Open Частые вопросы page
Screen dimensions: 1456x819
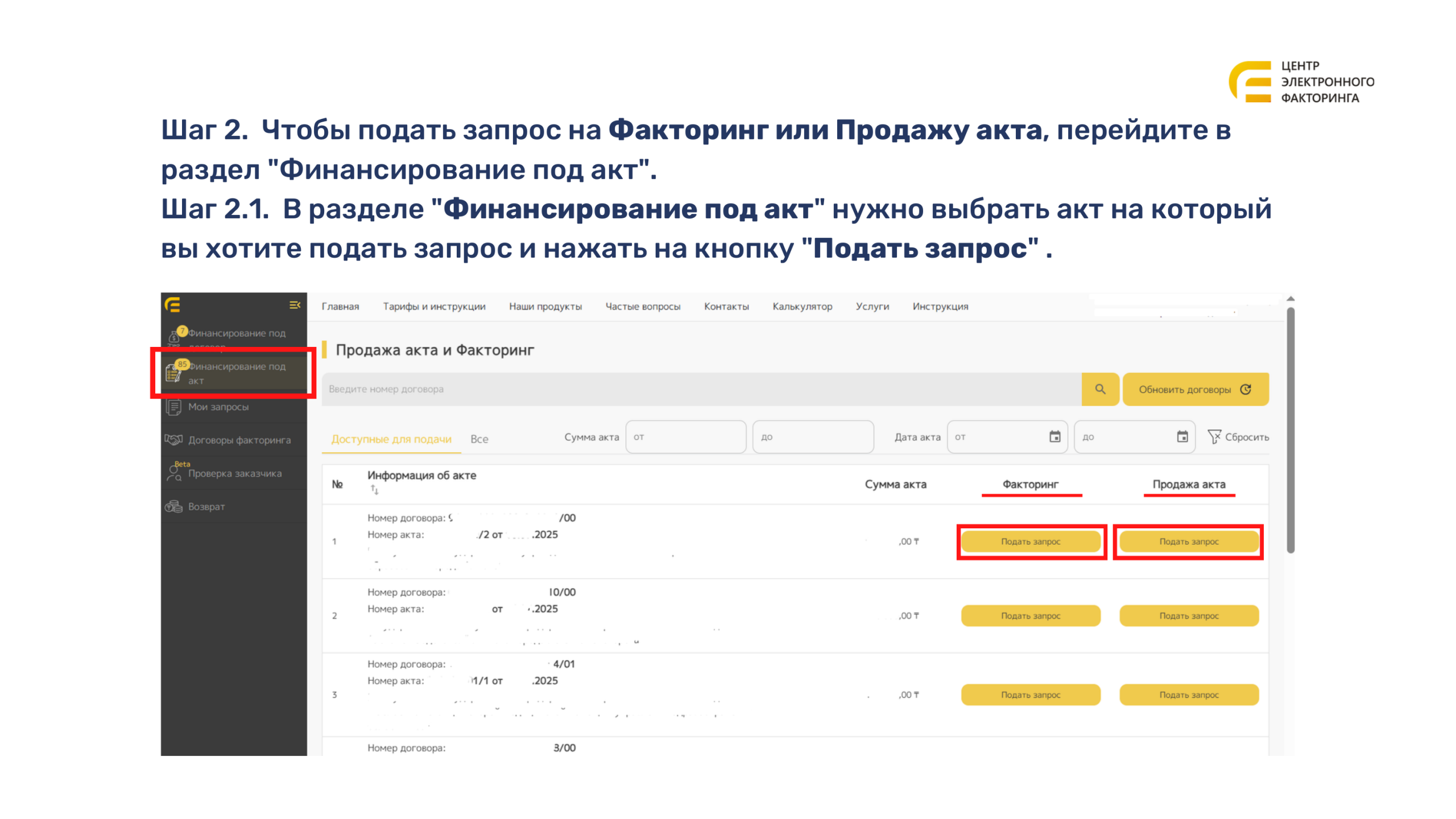[643, 306]
